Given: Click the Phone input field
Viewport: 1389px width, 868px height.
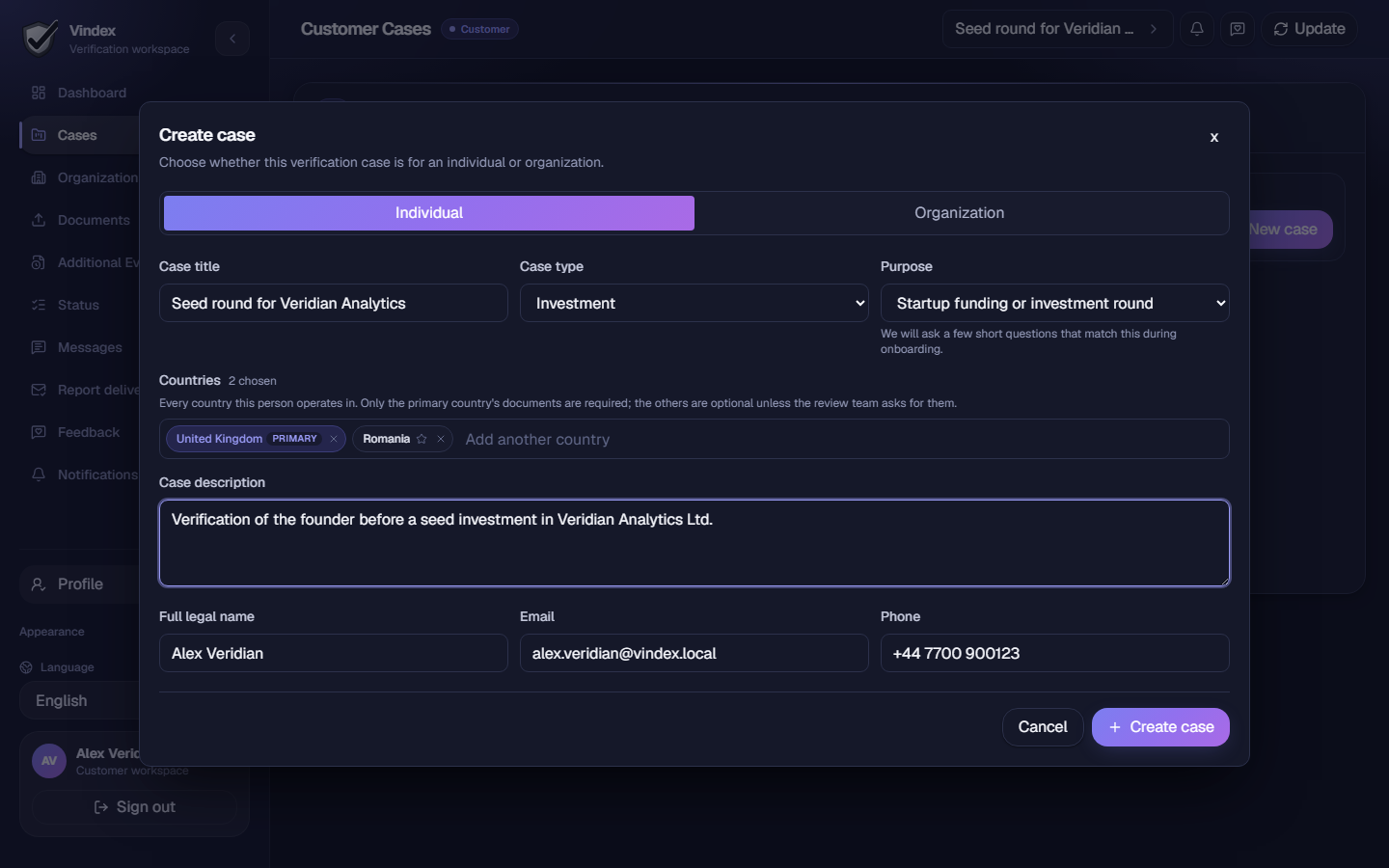Looking at the screenshot, I should tap(1055, 653).
